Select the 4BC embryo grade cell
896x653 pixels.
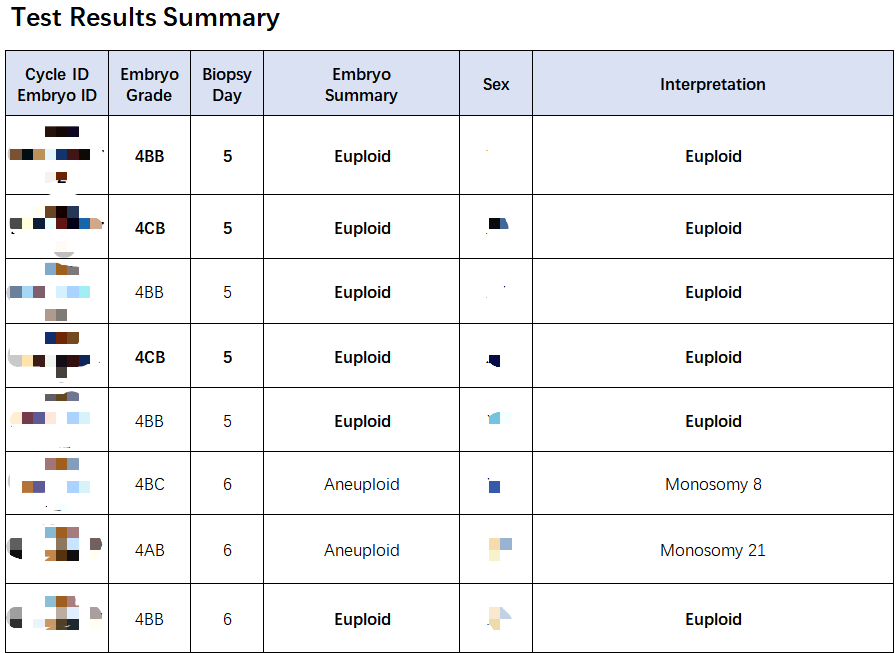pyautogui.click(x=149, y=485)
